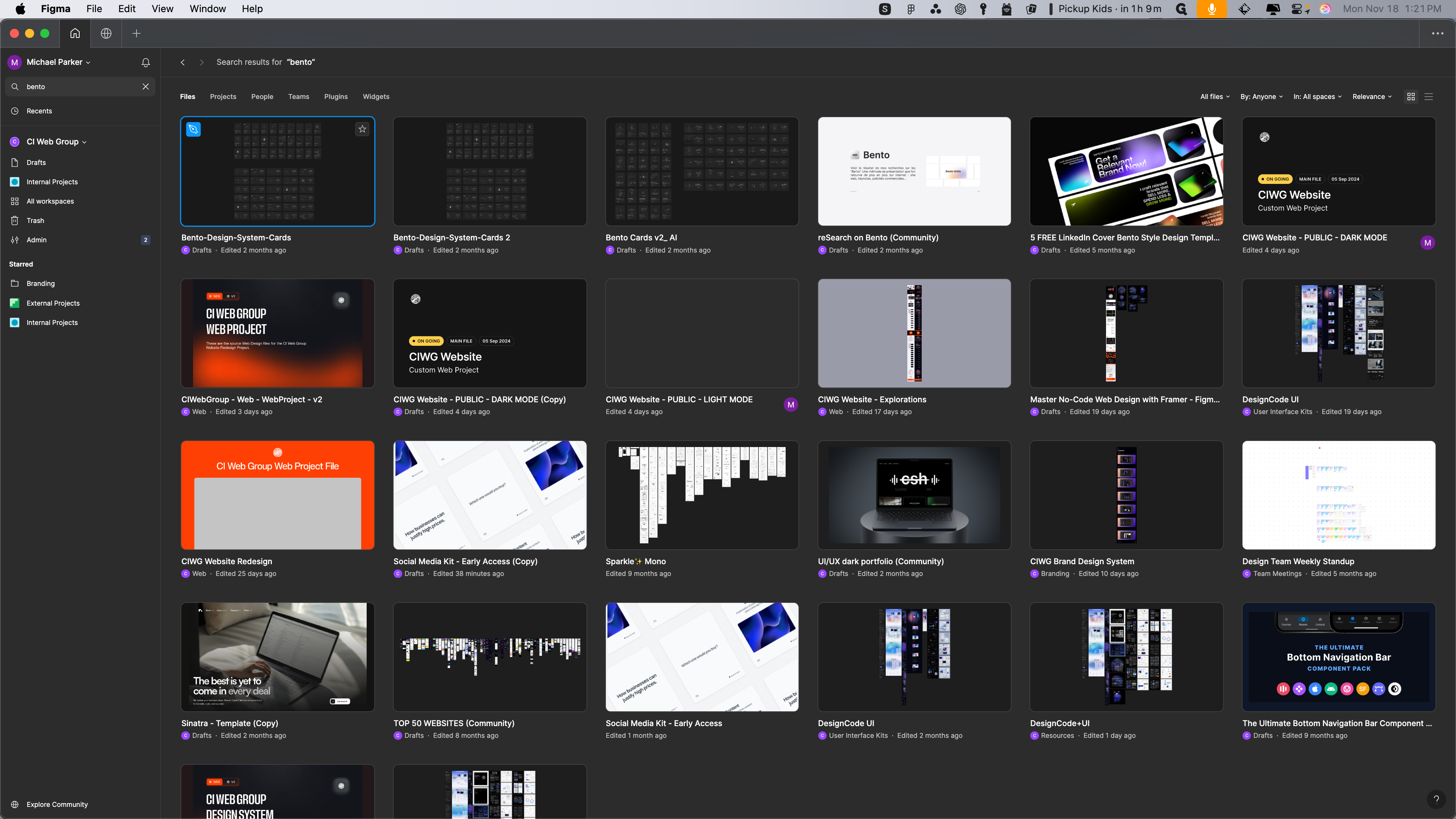
Task: Select the Teams tab
Action: pyautogui.click(x=298, y=97)
